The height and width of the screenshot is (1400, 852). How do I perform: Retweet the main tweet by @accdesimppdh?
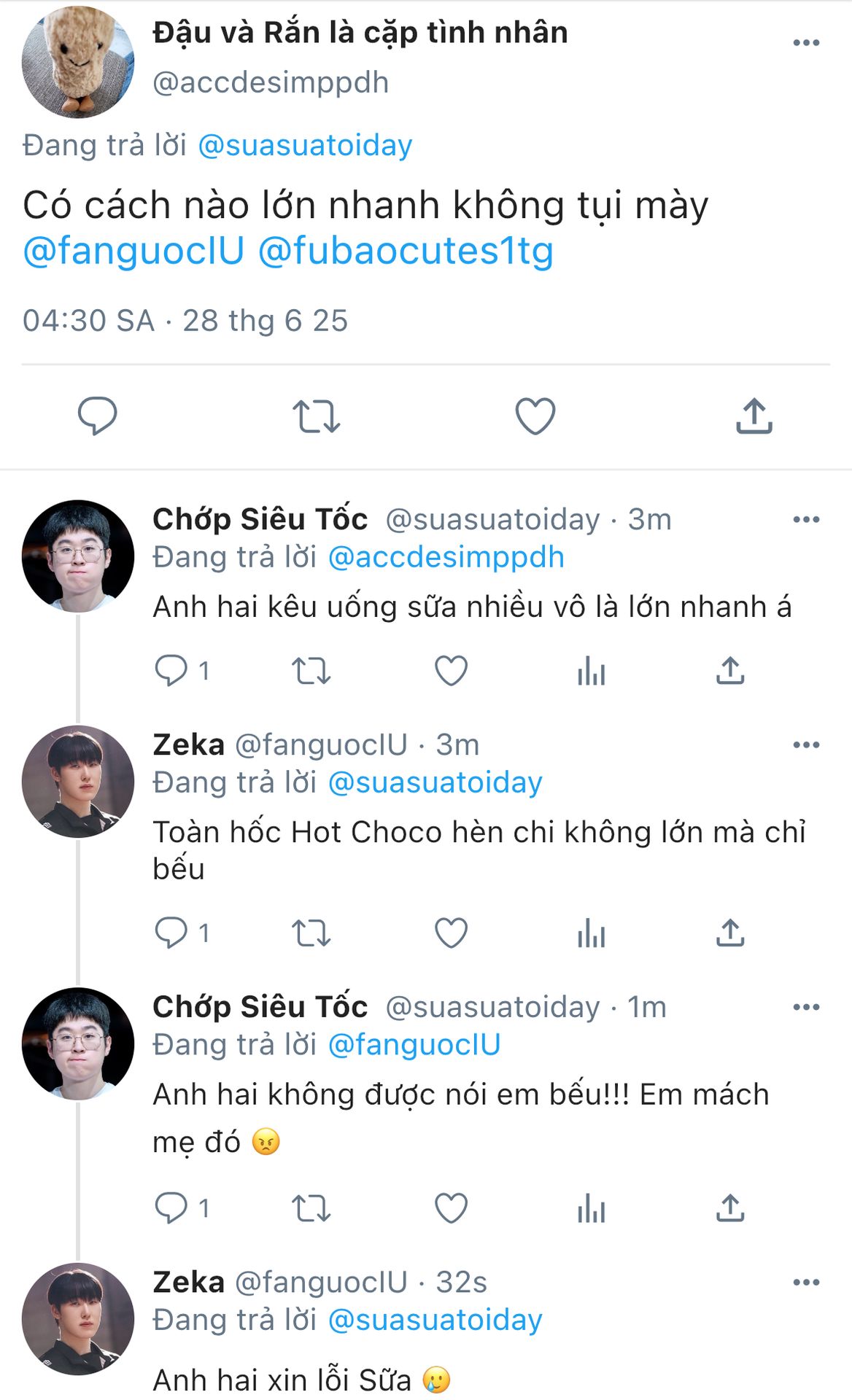point(316,416)
